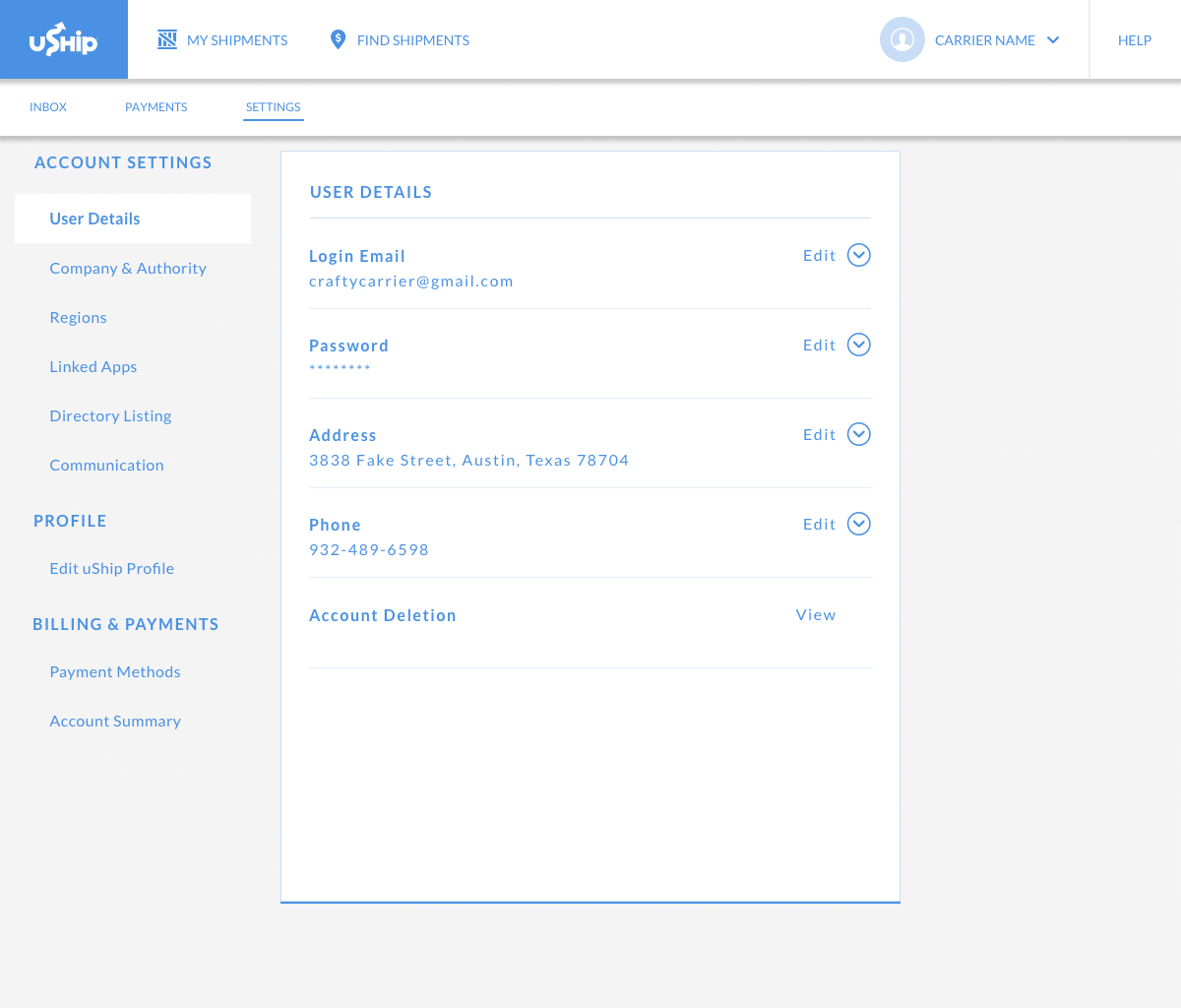The width and height of the screenshot is (1181, 1008).
Task: Open Regions settings
Action: tap(79, 318)
